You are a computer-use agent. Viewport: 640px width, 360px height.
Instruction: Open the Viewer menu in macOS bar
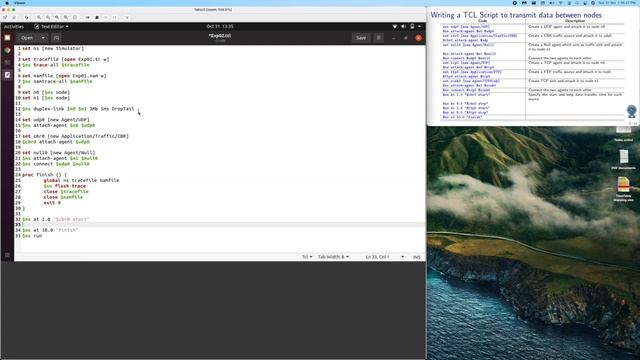click(20, 3)
